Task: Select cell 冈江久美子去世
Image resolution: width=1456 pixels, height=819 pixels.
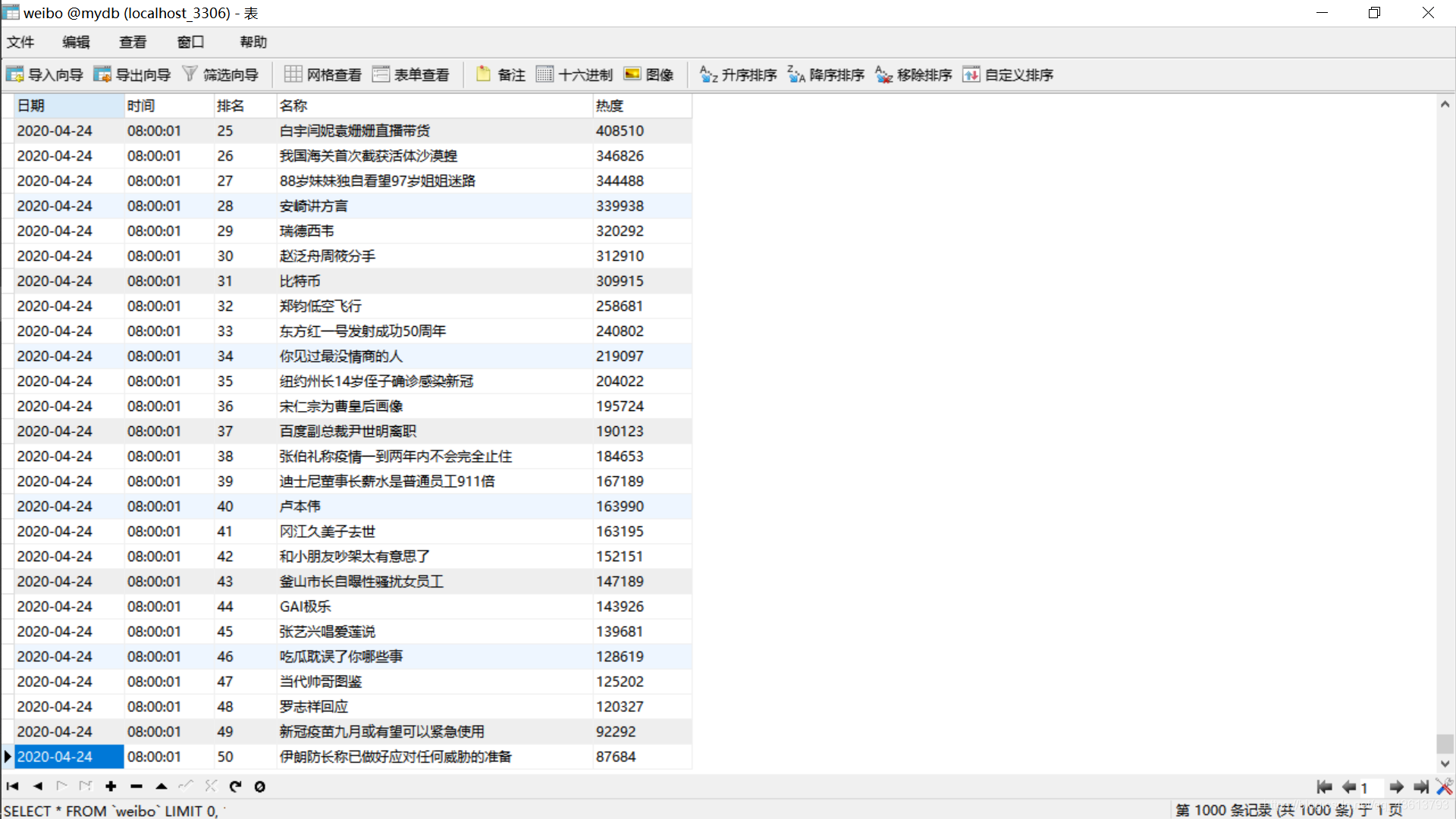Action: pyautogui.click(x=435, y=531)
